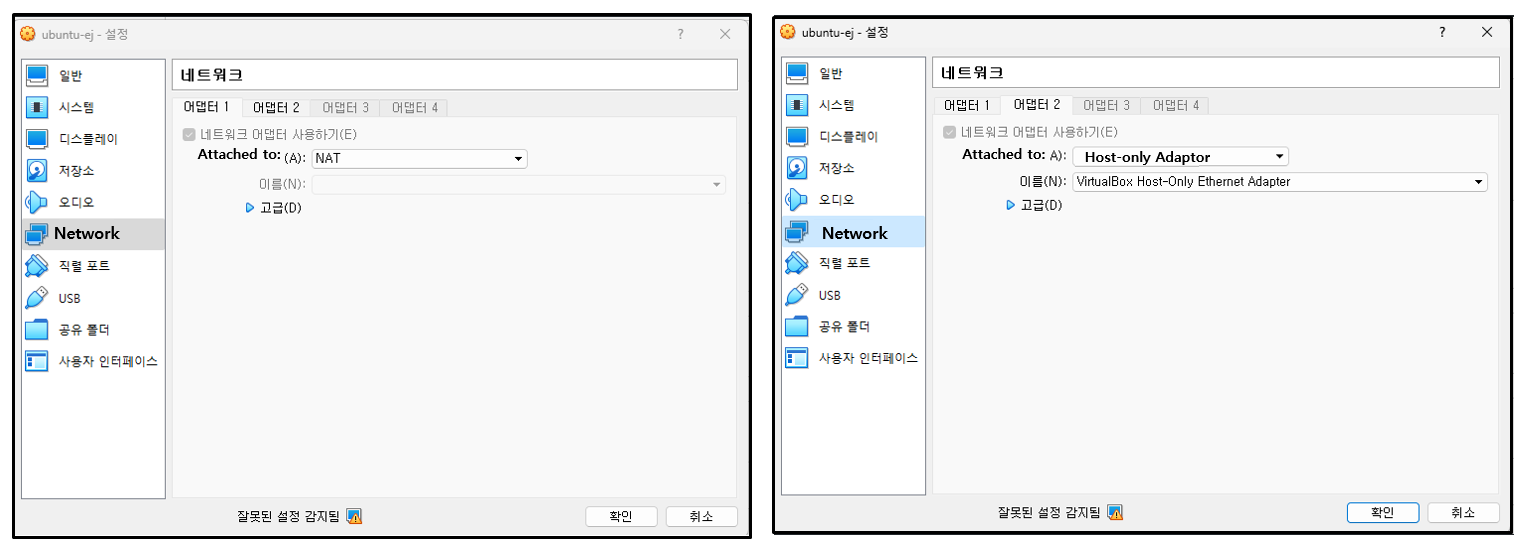Open the VirtualBox Host-Only Ethernet Adapter name dropdown
Viewport: 1524px width, 546px height.
(1279, 182)
